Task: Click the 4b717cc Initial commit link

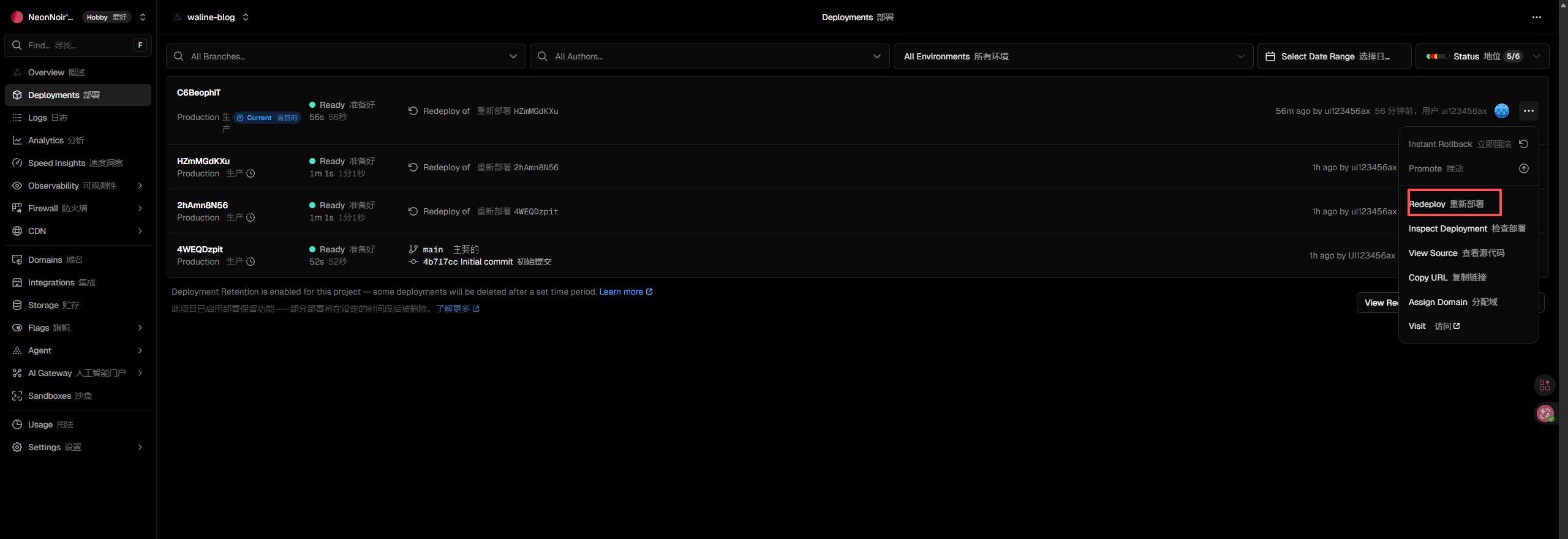Action: (x=468, y=262)
